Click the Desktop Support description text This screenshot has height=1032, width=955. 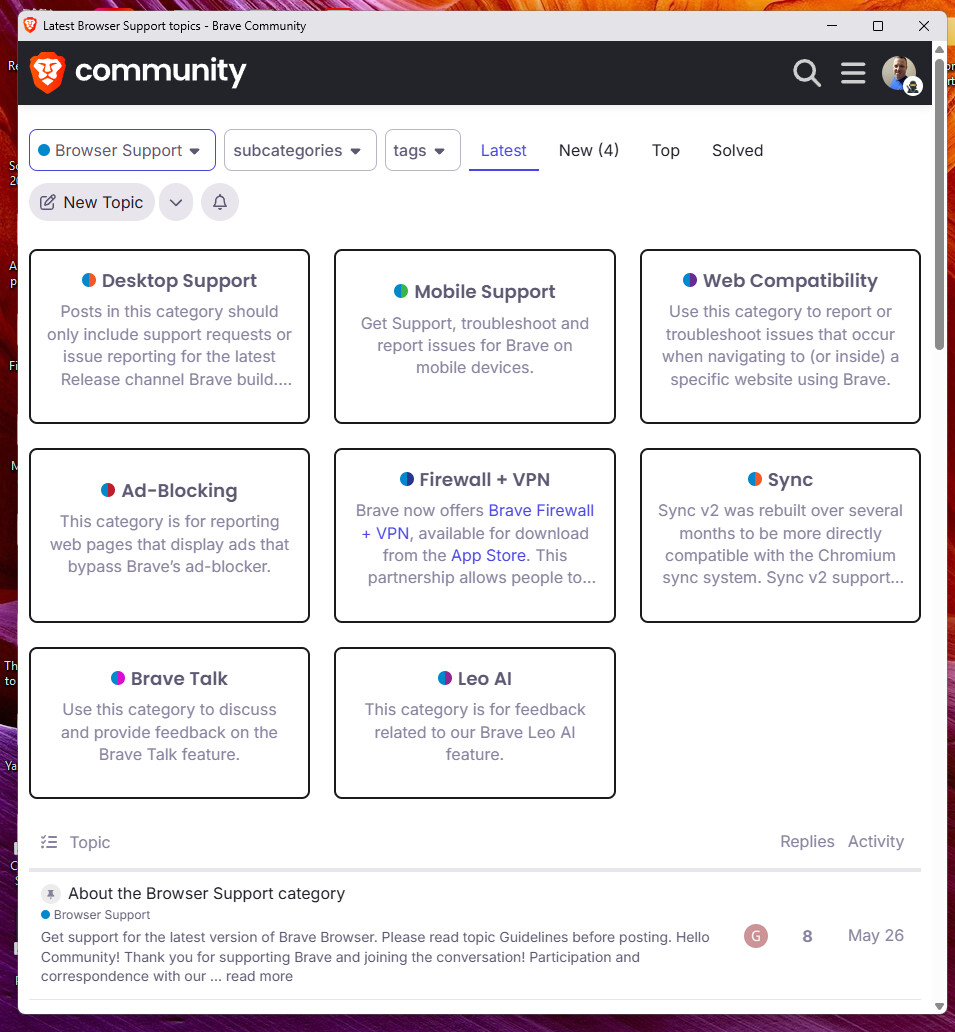coord(170,346)
